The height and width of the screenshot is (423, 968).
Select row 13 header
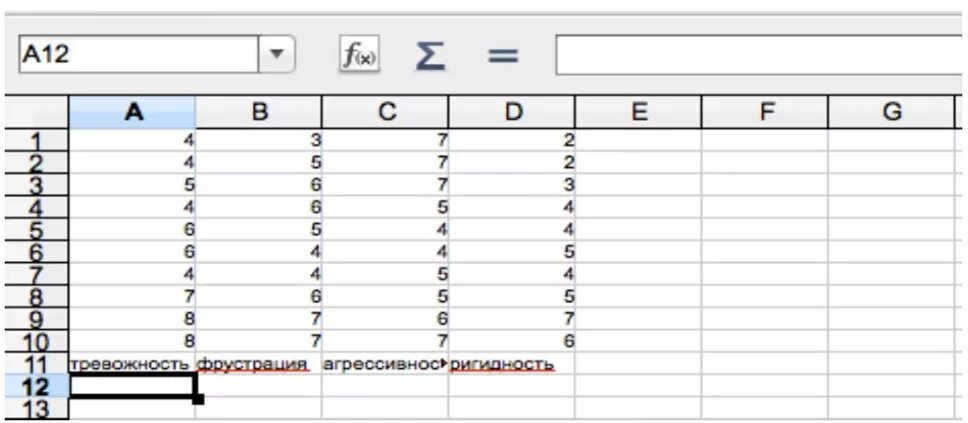coord(36,409)
